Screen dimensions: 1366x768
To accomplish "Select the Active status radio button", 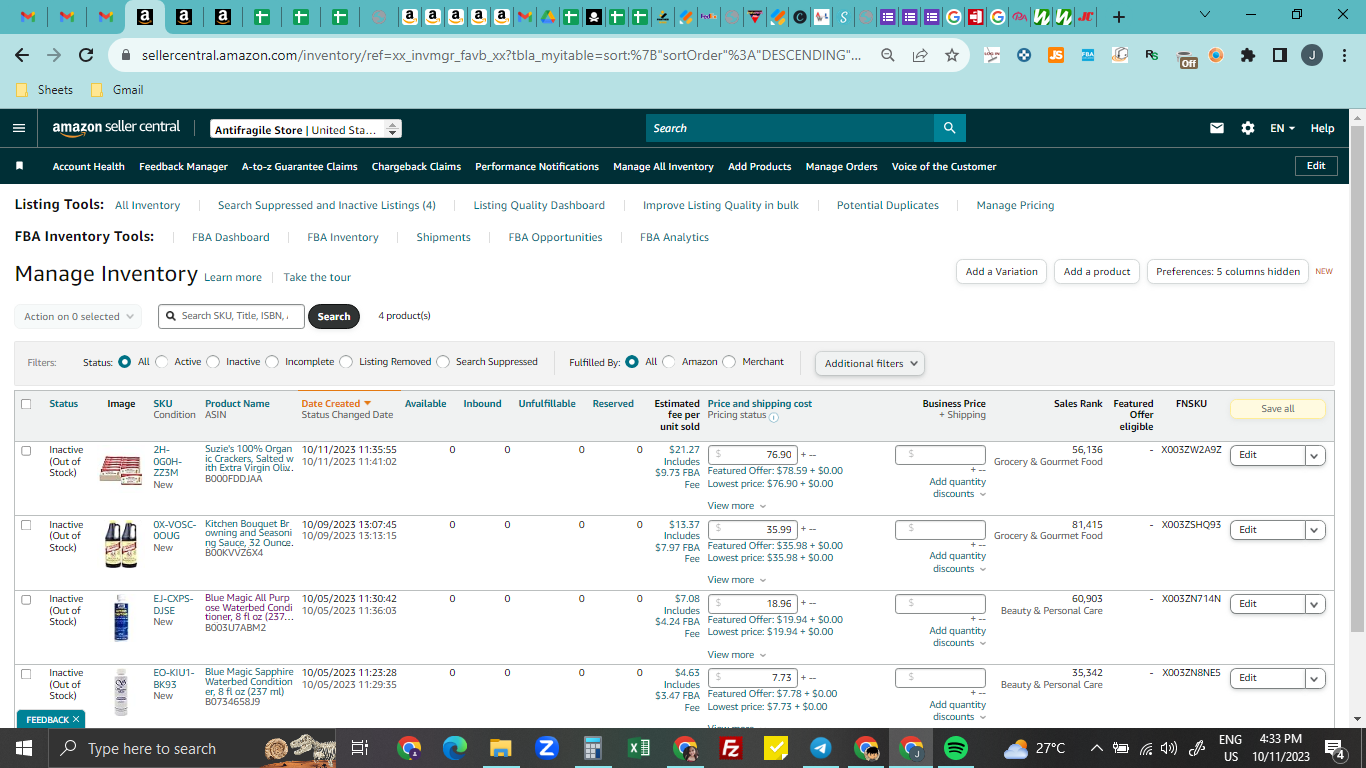I will (161, 362).
